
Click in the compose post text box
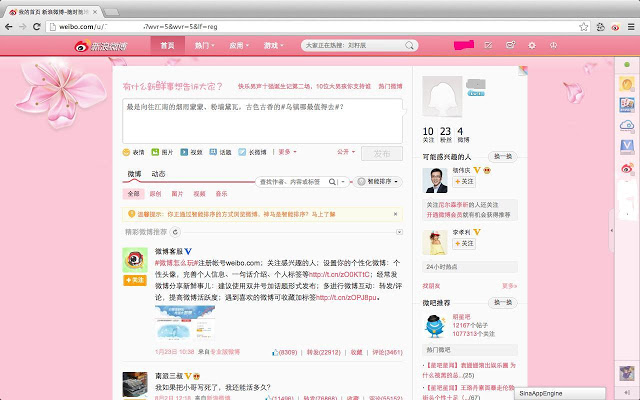tap(262, 121)
